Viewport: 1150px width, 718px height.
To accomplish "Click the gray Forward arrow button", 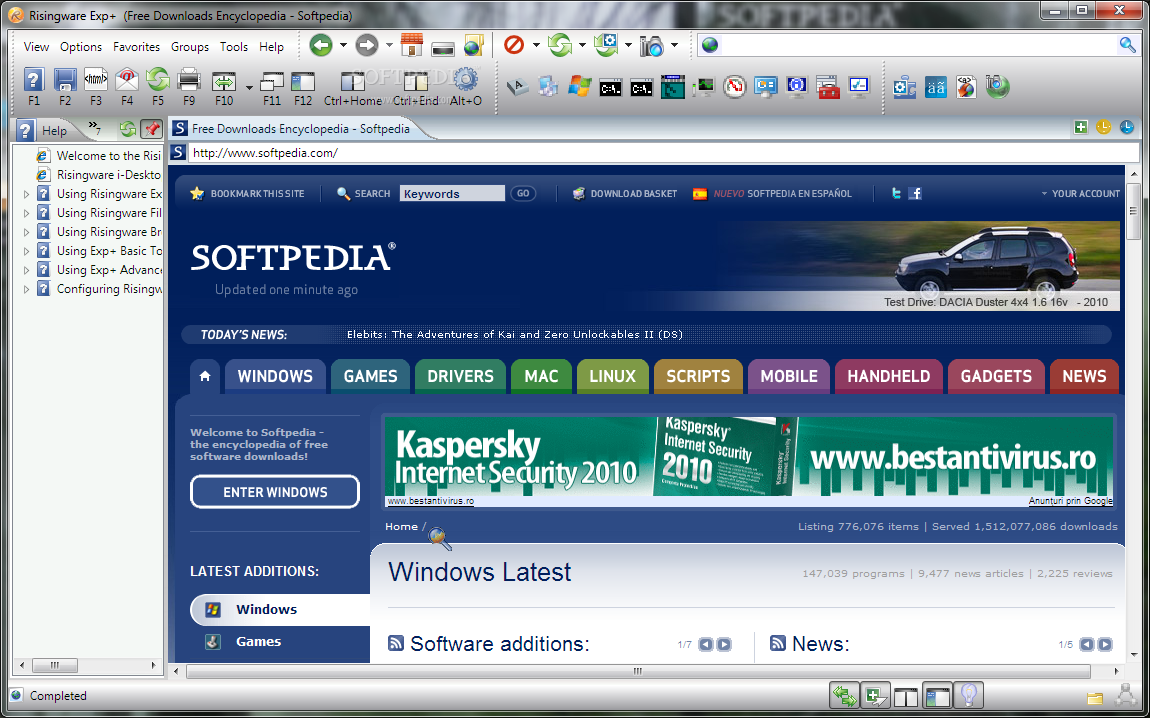I will 367,45.
